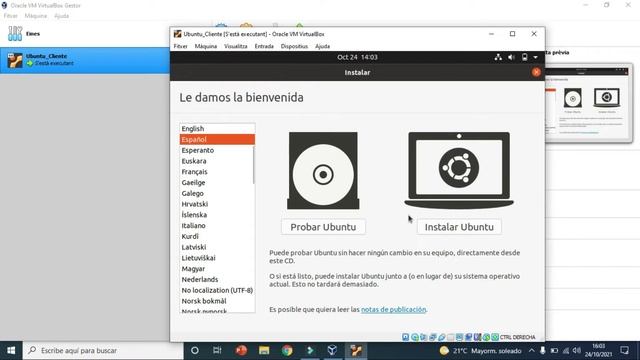Click the Windows search box

coord(103,350)
